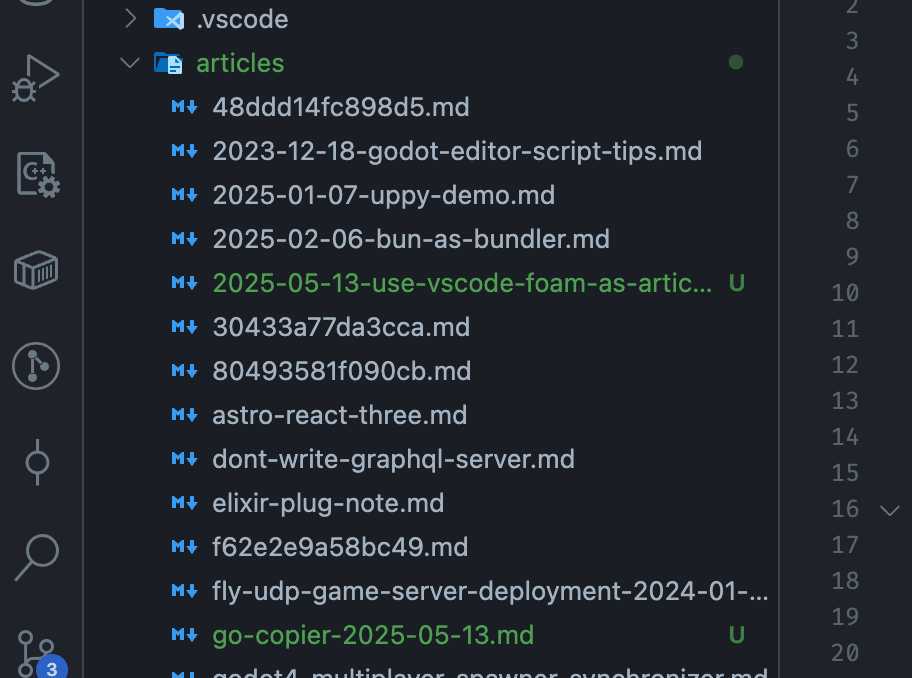Click line number 3 in editor gutter
Viewport: 912px width, 678px height.
coord(852,41)
